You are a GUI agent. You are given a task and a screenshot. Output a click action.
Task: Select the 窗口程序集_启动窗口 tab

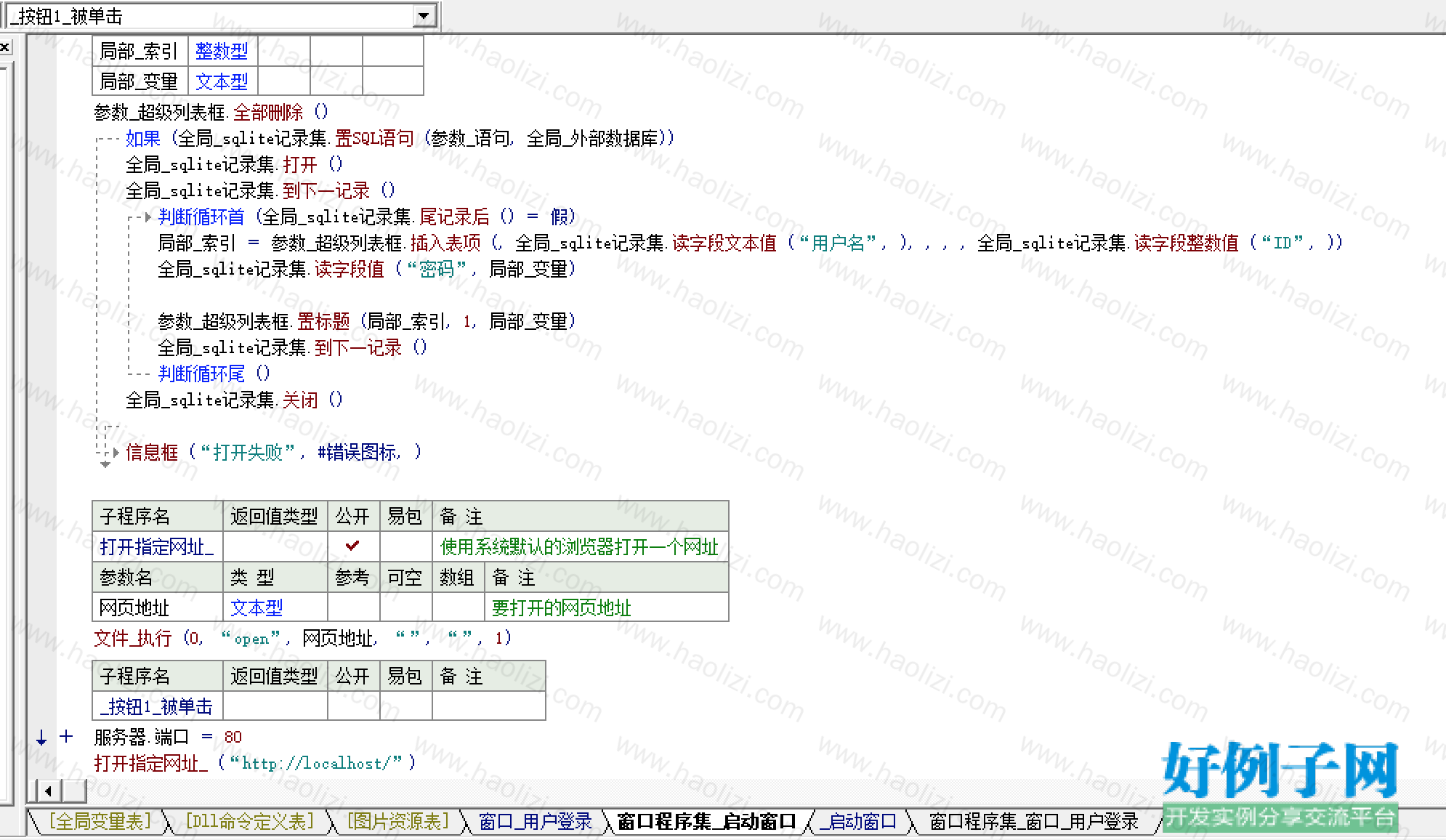[706, 822]
